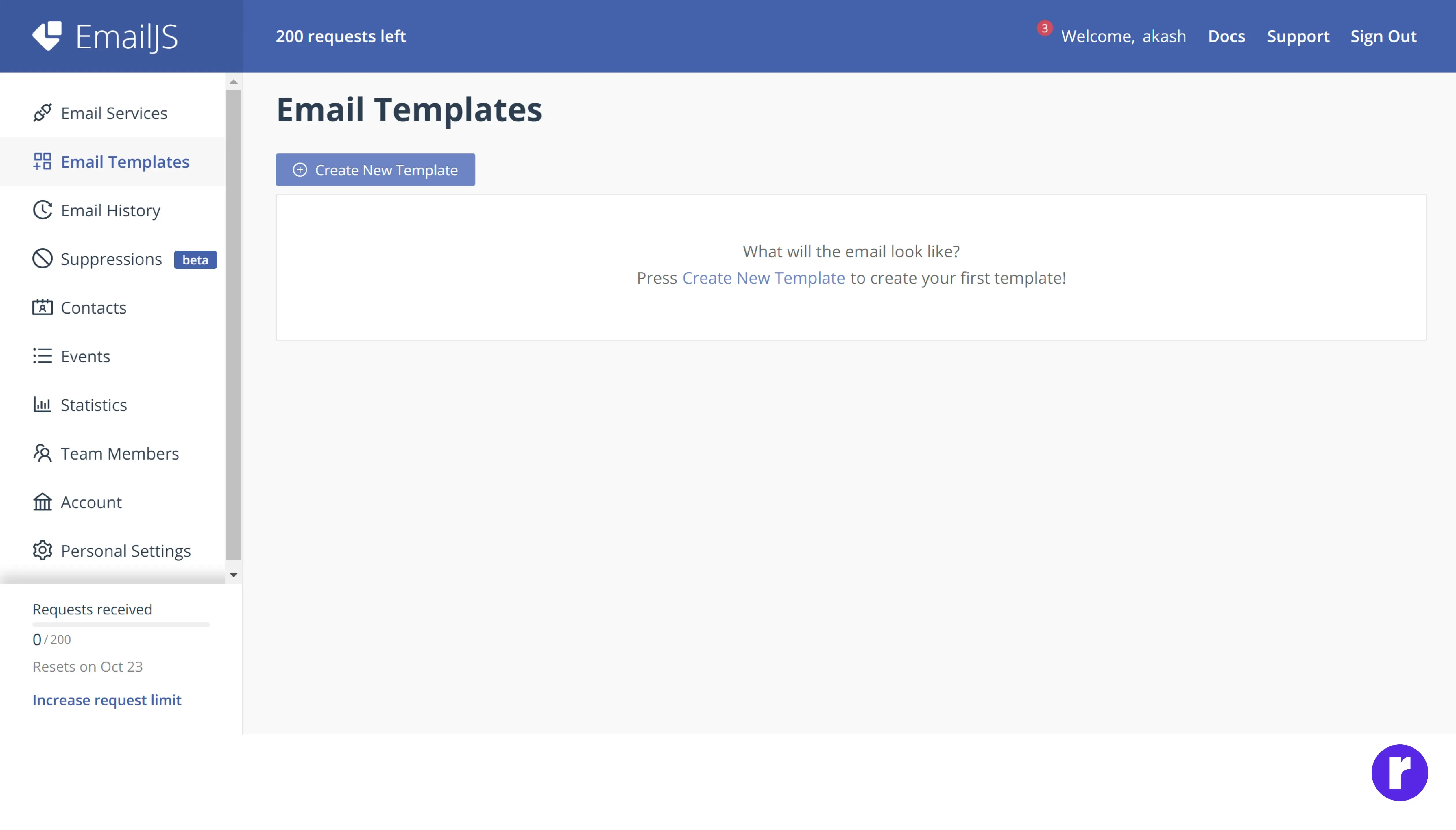1456x830 pixels.
Task: Click the Suppressions blocked-circle icon
Action: coord(42,259)
